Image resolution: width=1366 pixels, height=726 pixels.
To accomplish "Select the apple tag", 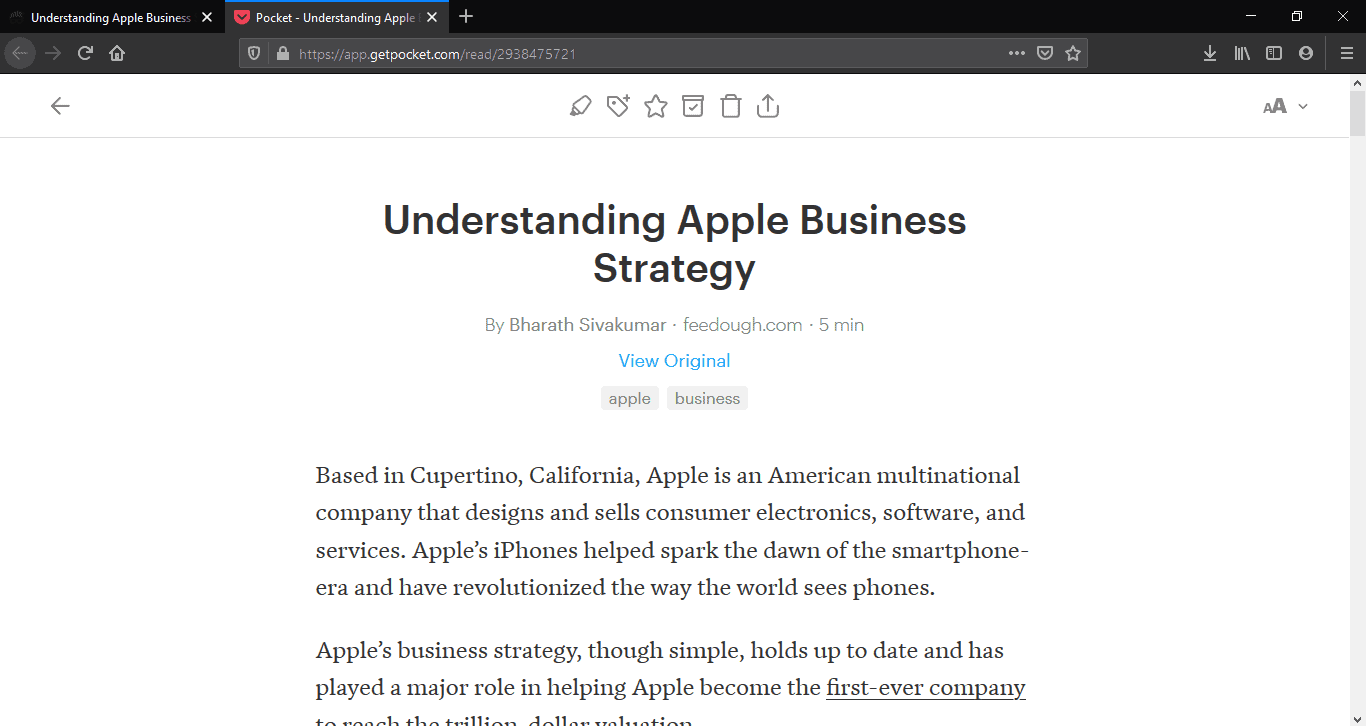I will click(630, 399).
